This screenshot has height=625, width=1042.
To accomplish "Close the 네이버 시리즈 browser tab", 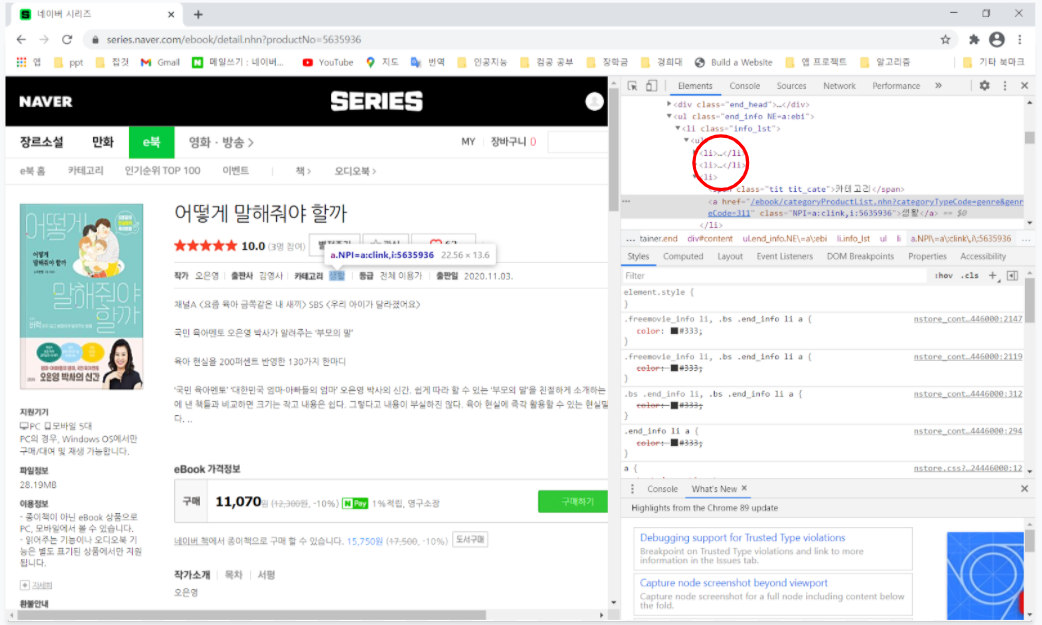I will [x=171, y=14].
